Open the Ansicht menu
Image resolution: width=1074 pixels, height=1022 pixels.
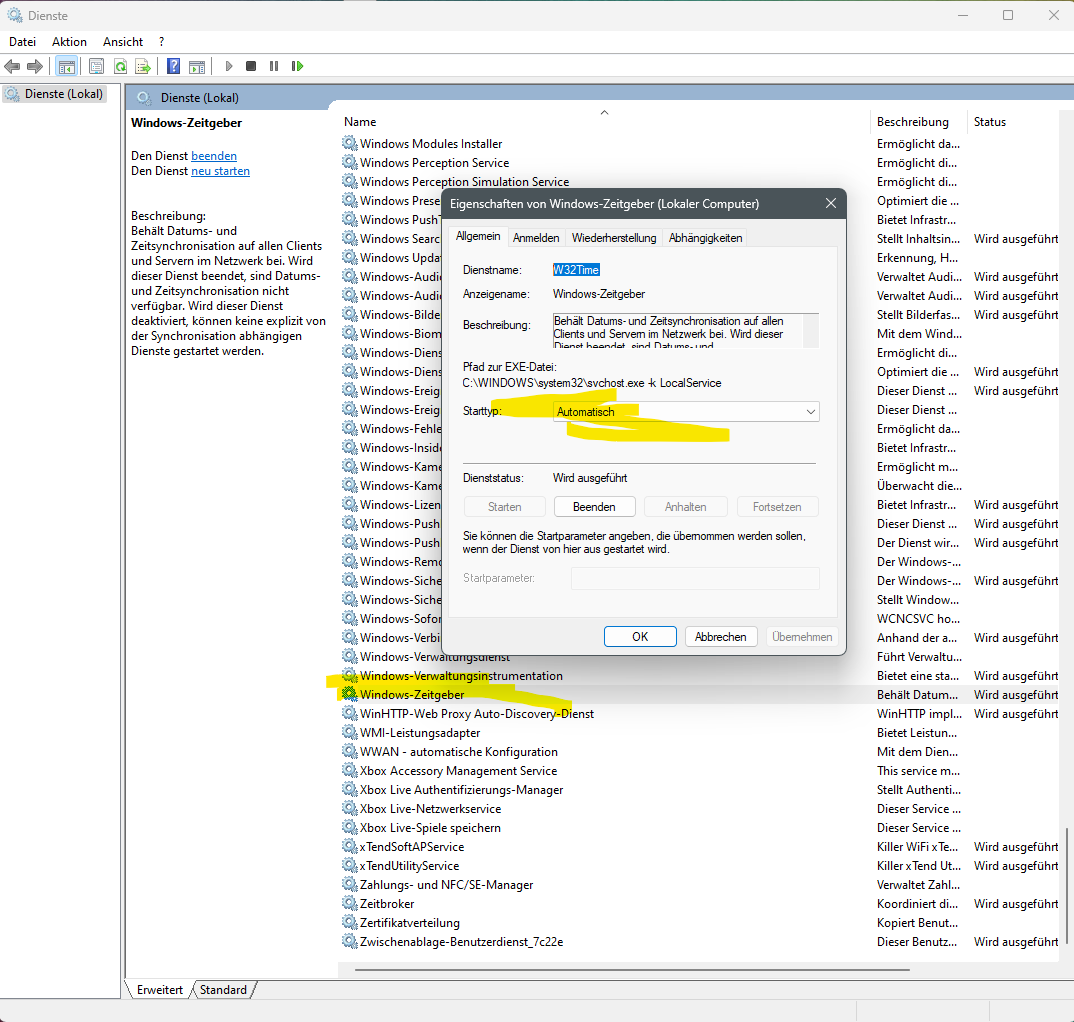[123, 42]
